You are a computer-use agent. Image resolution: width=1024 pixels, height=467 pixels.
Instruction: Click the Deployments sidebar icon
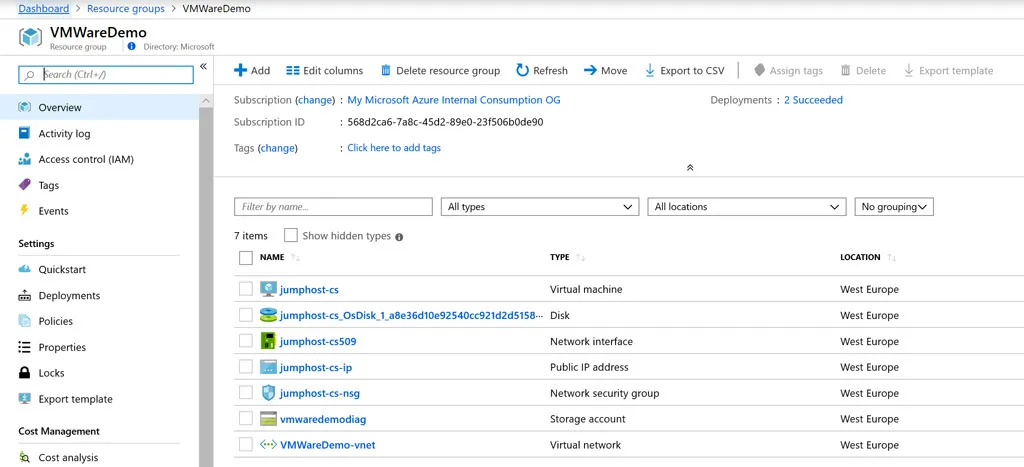[x=25, y=295]
